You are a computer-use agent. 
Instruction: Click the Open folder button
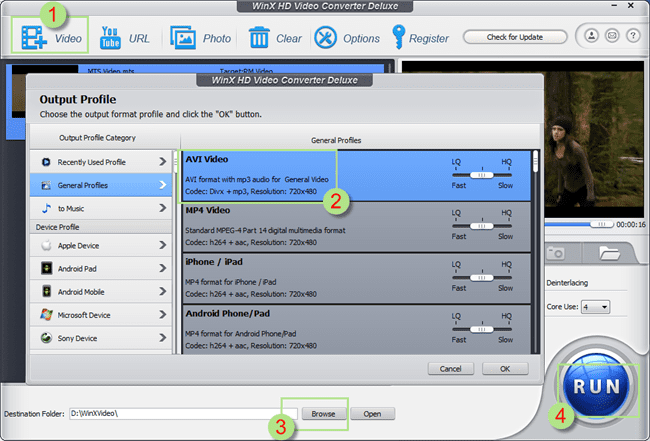tap(372, 414)
